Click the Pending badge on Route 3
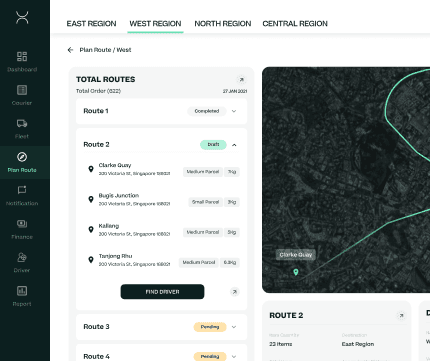The image size is (430, 361). pos(210,327)
